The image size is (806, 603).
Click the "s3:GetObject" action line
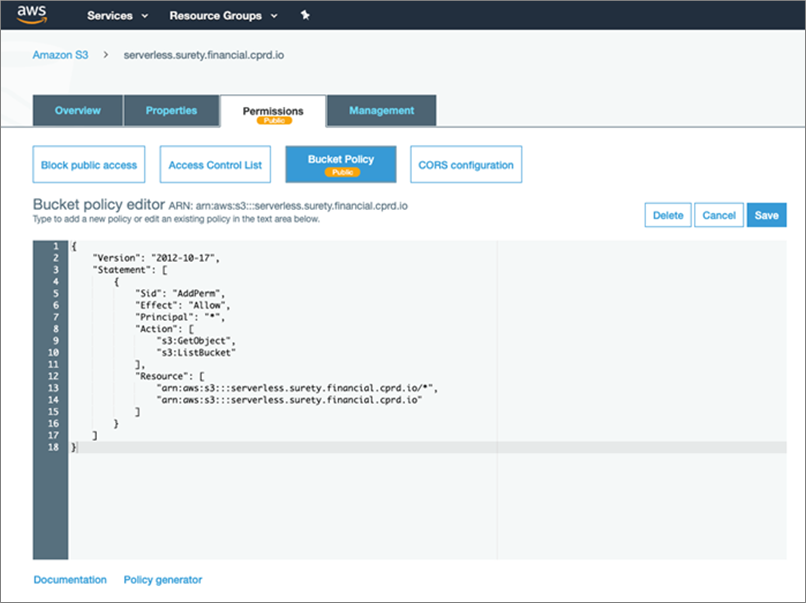[x=196, y=341]
